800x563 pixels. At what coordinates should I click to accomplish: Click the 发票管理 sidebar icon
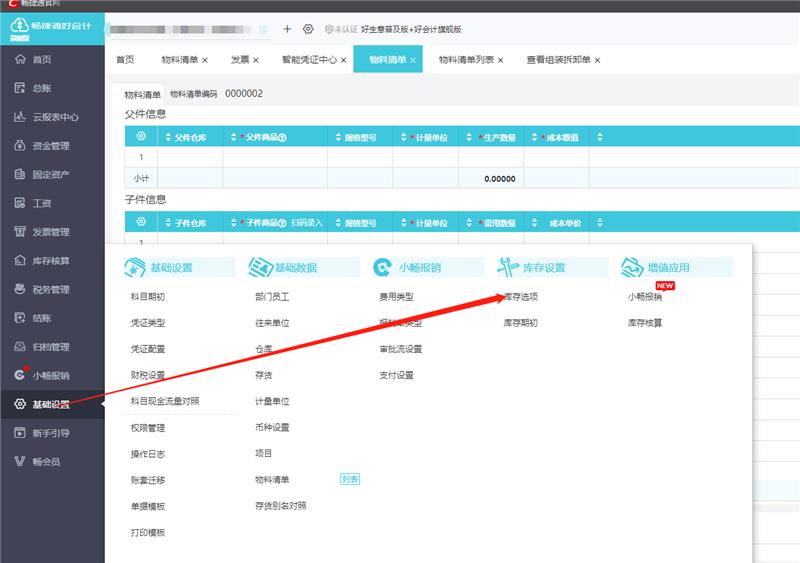[19, 232]
